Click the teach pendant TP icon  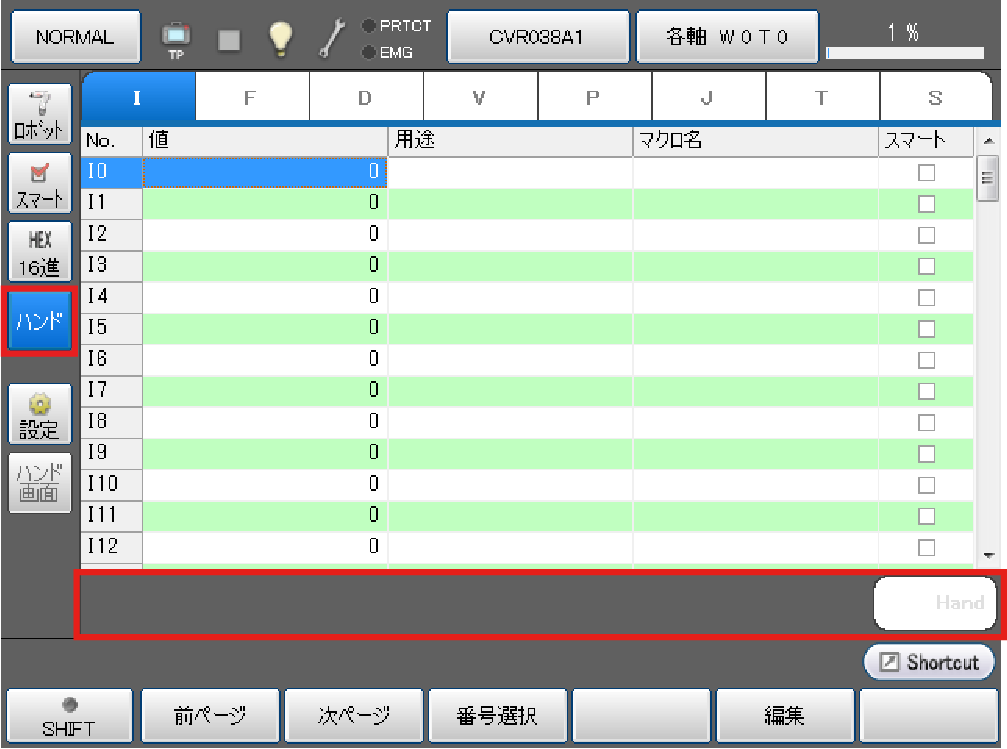point(176,39)
